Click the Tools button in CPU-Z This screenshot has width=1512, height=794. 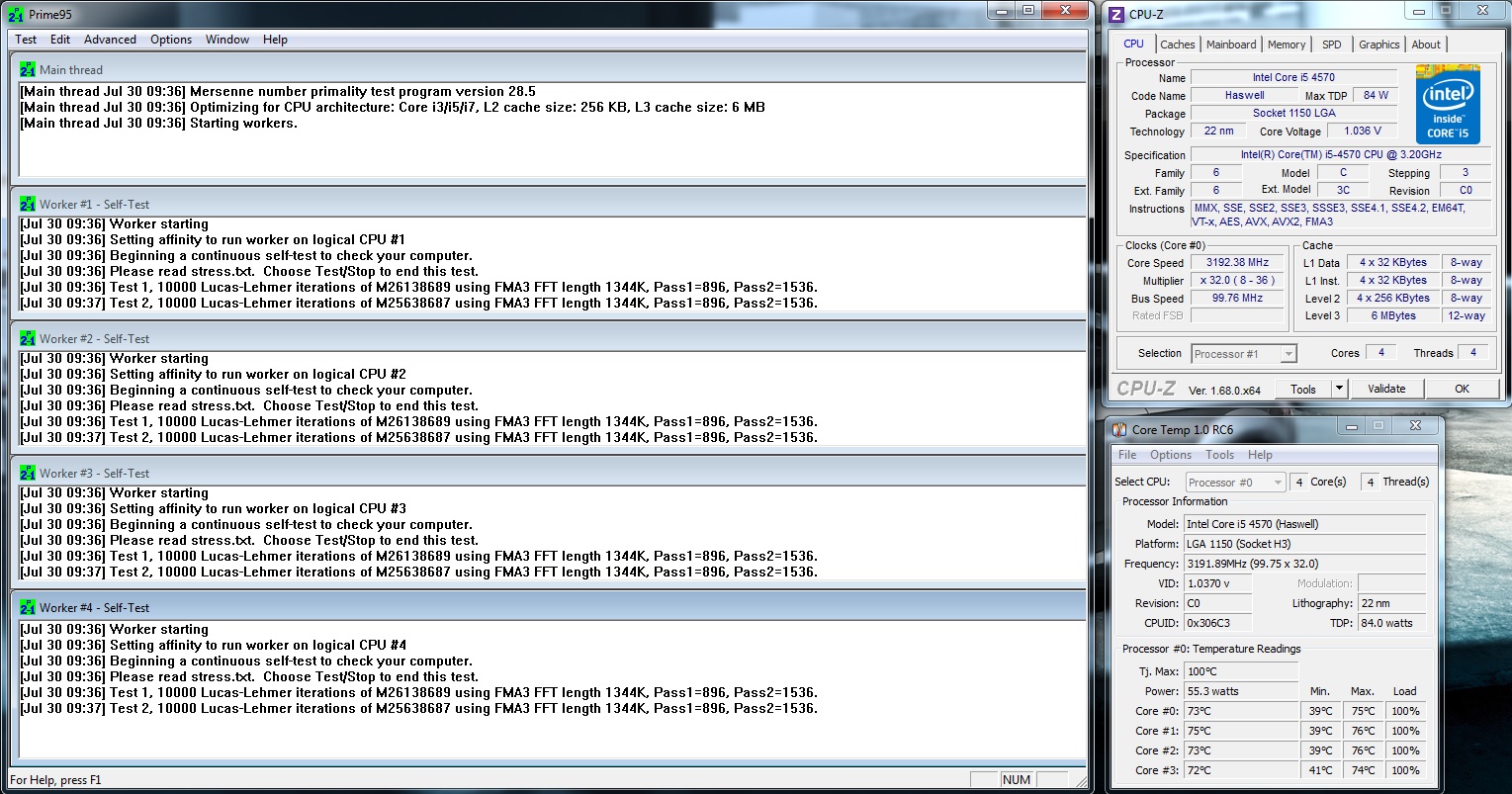click(x=1303, y=389)
